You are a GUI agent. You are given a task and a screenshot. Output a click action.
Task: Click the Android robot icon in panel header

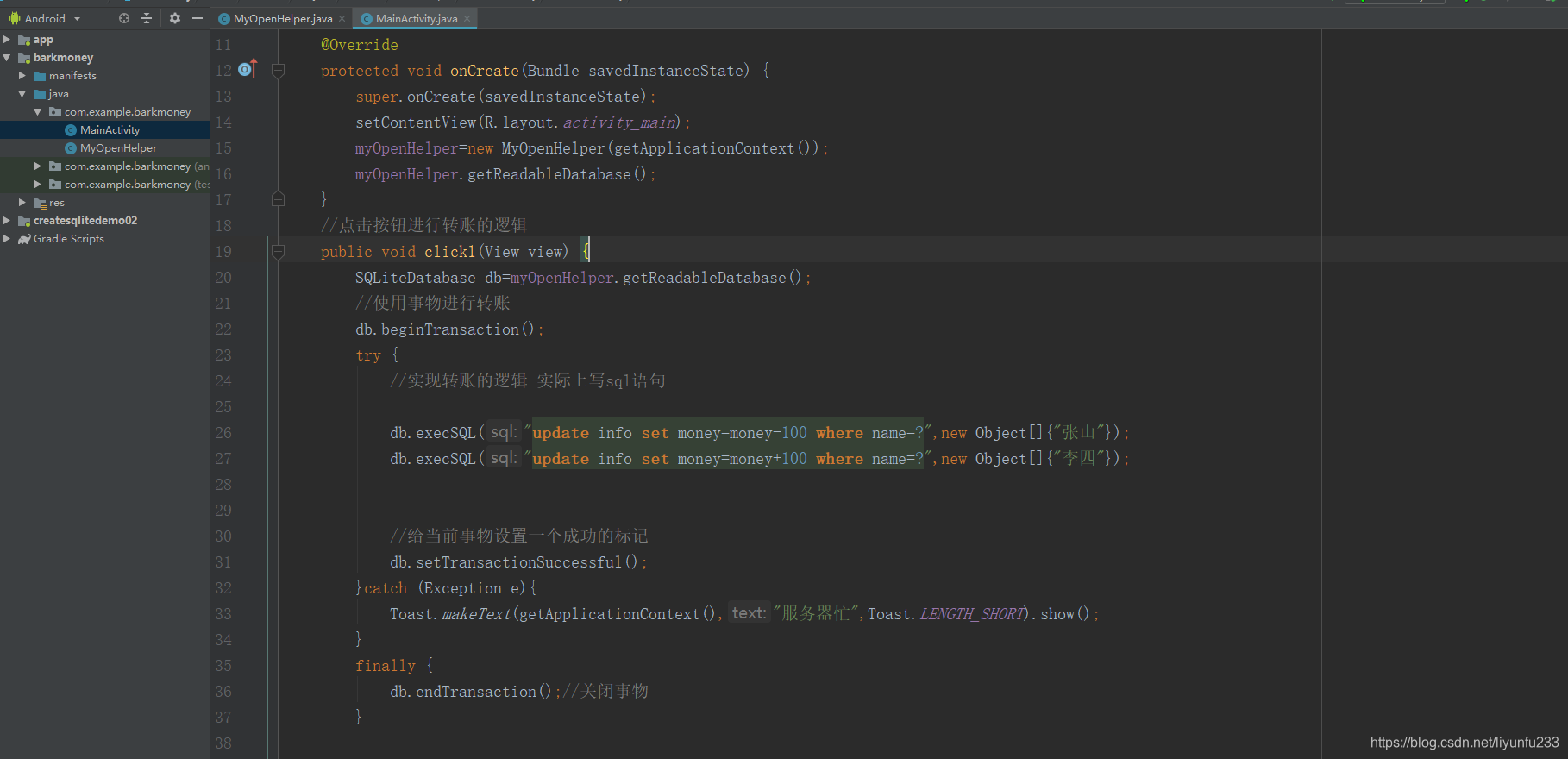point(14,18)
